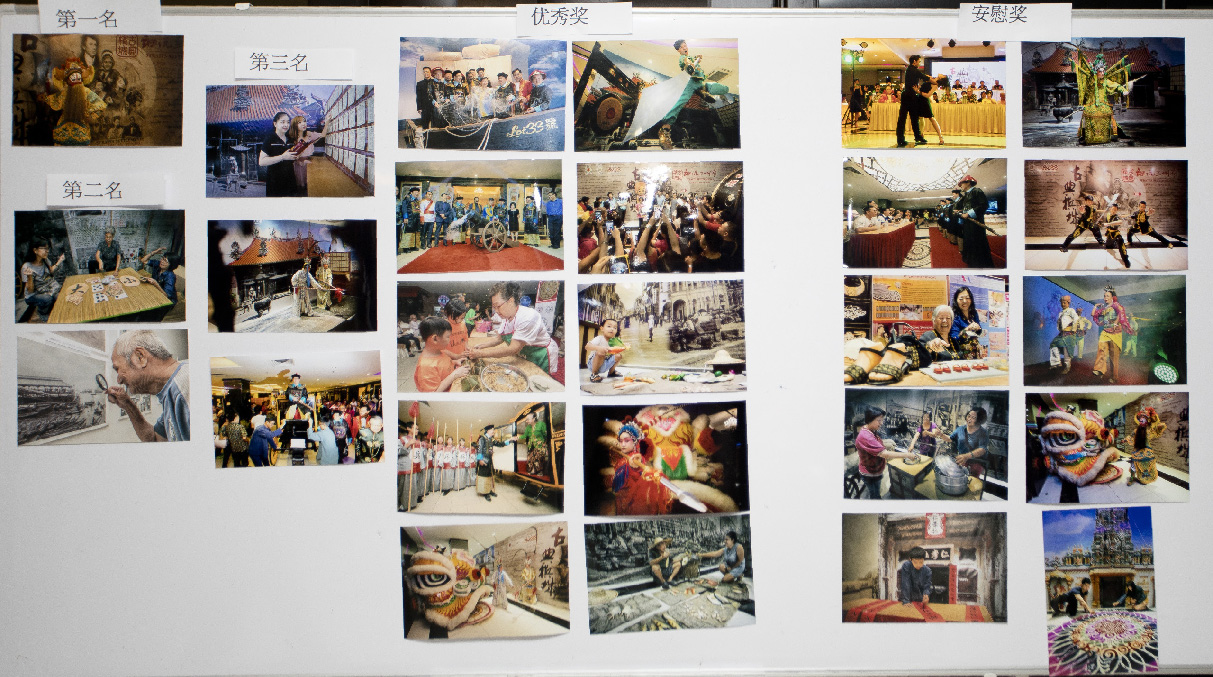Screen dimensions: 1213x677
Task: Open the leaping performer in teal costume photo
Action: coord(657,95)
